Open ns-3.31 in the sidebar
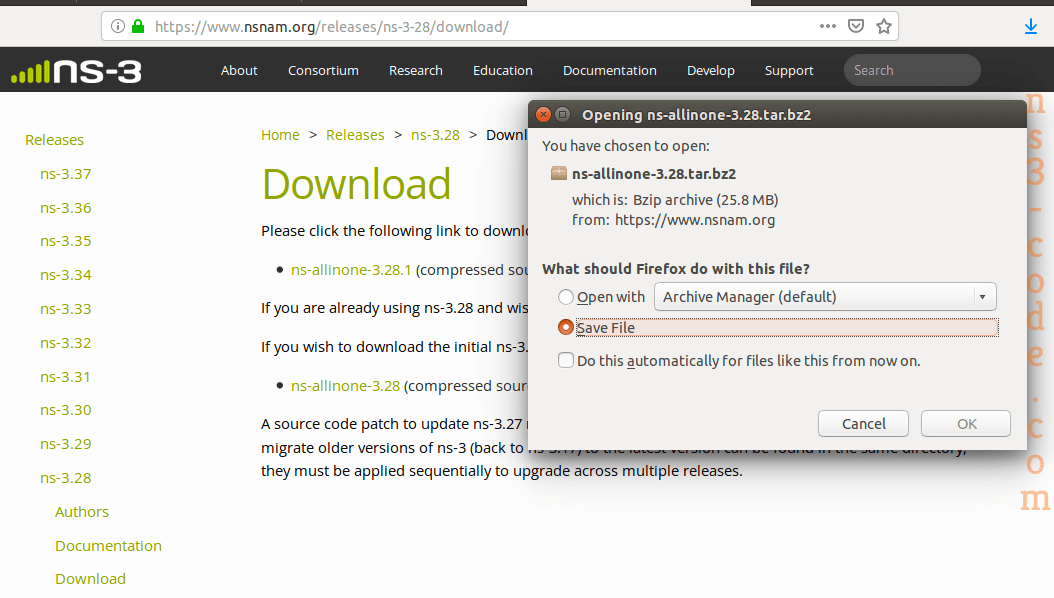Screen dimensions: 1054x598 (65, 377)
